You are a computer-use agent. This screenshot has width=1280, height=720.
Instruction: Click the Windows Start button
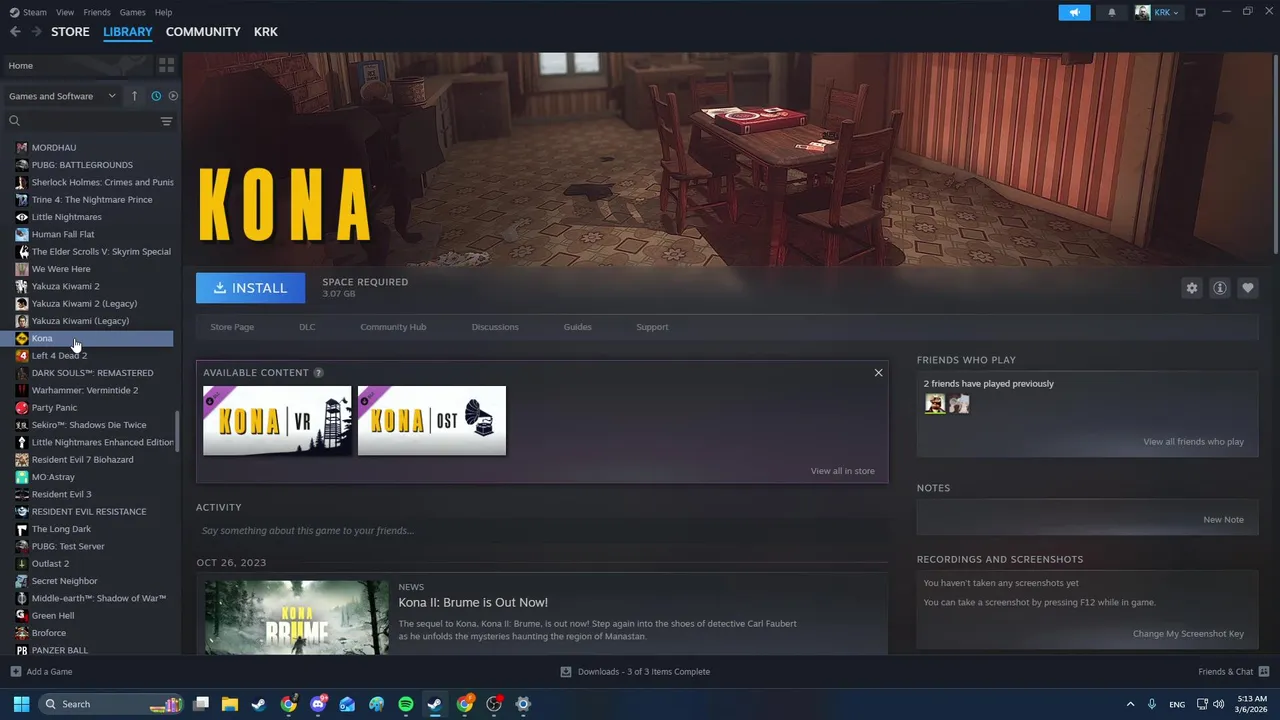point(21,704)
